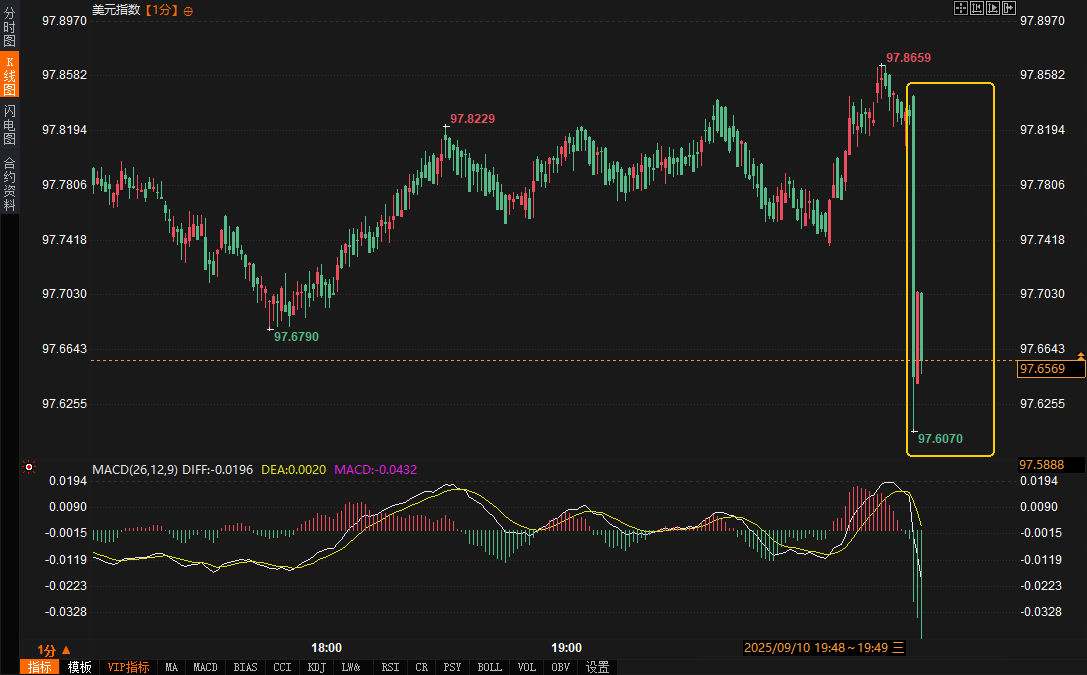Select the MACD indicator button
The width and height of the screenshot is (1087, 675).
(x=205, y=667)
